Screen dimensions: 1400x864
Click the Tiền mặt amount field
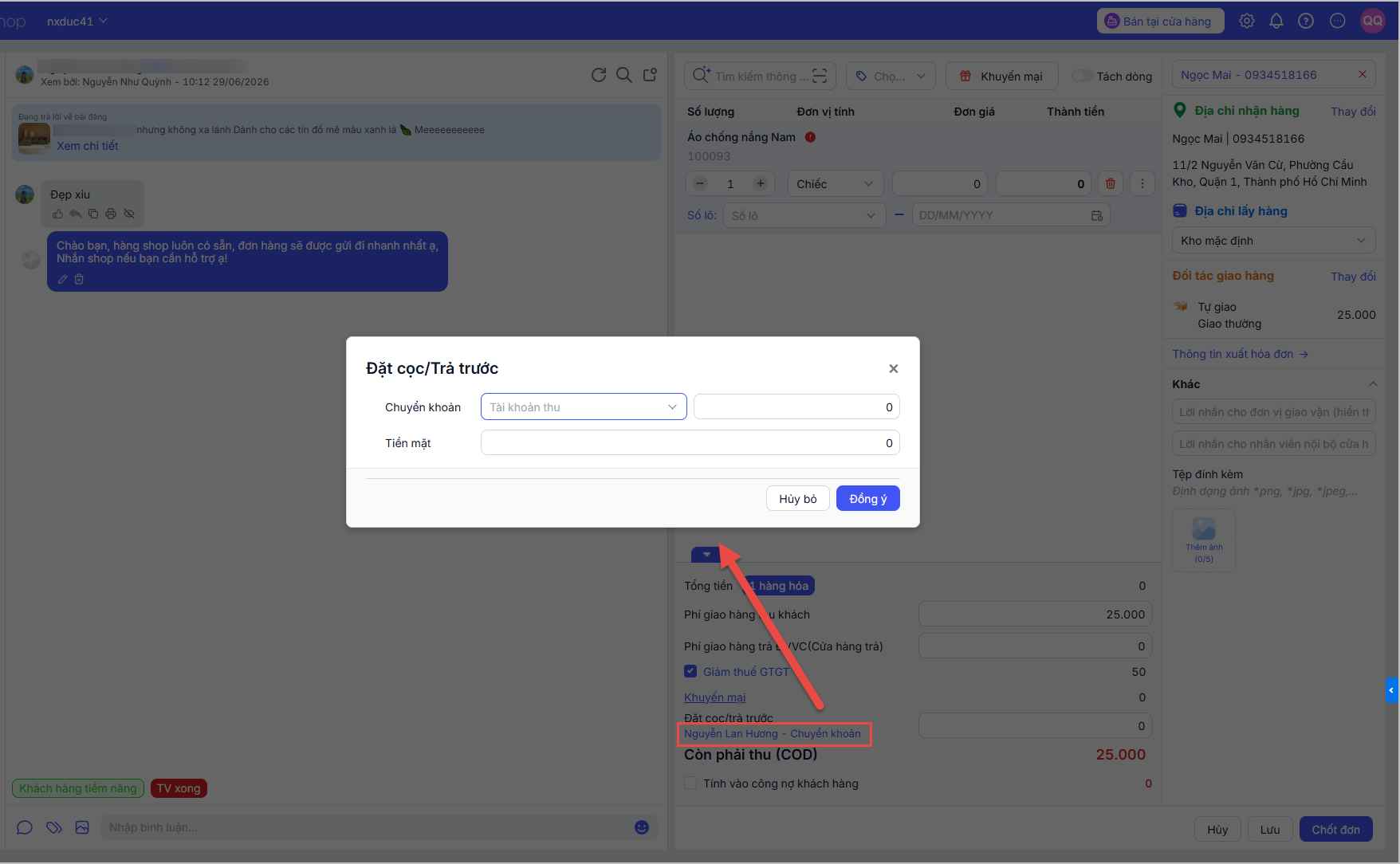coord(690,443)
